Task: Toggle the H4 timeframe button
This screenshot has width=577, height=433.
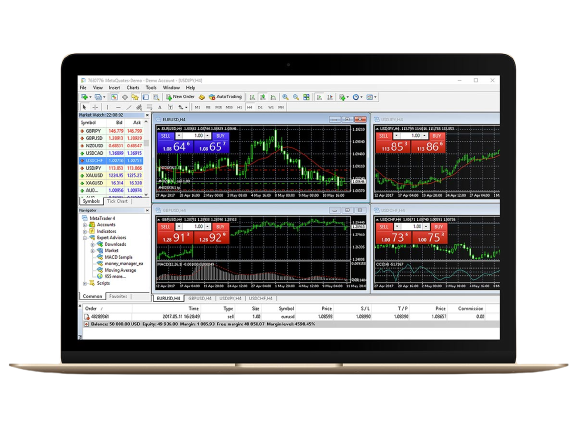Action: coord(250,107)
